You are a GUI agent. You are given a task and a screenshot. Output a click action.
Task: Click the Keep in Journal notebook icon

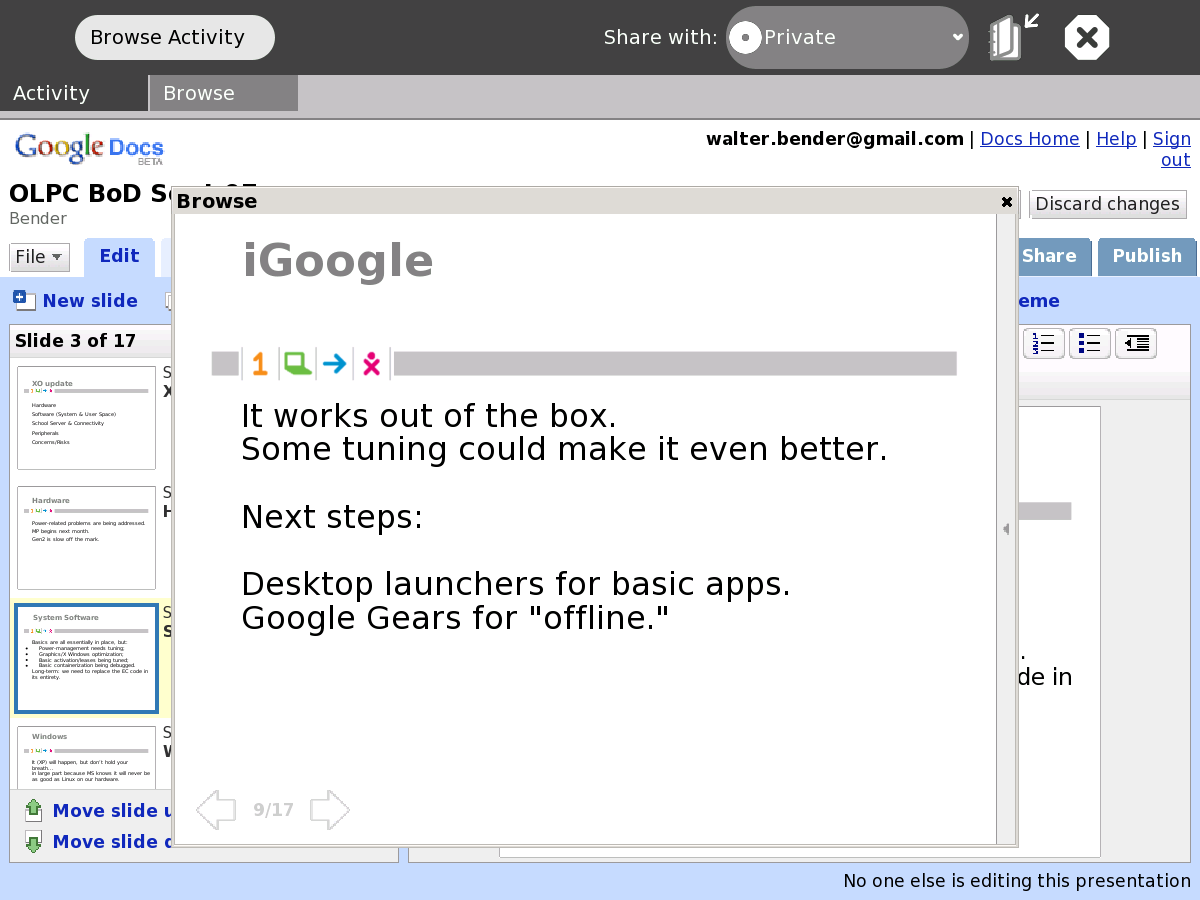pyautogui.click(x=1012, y=38)
